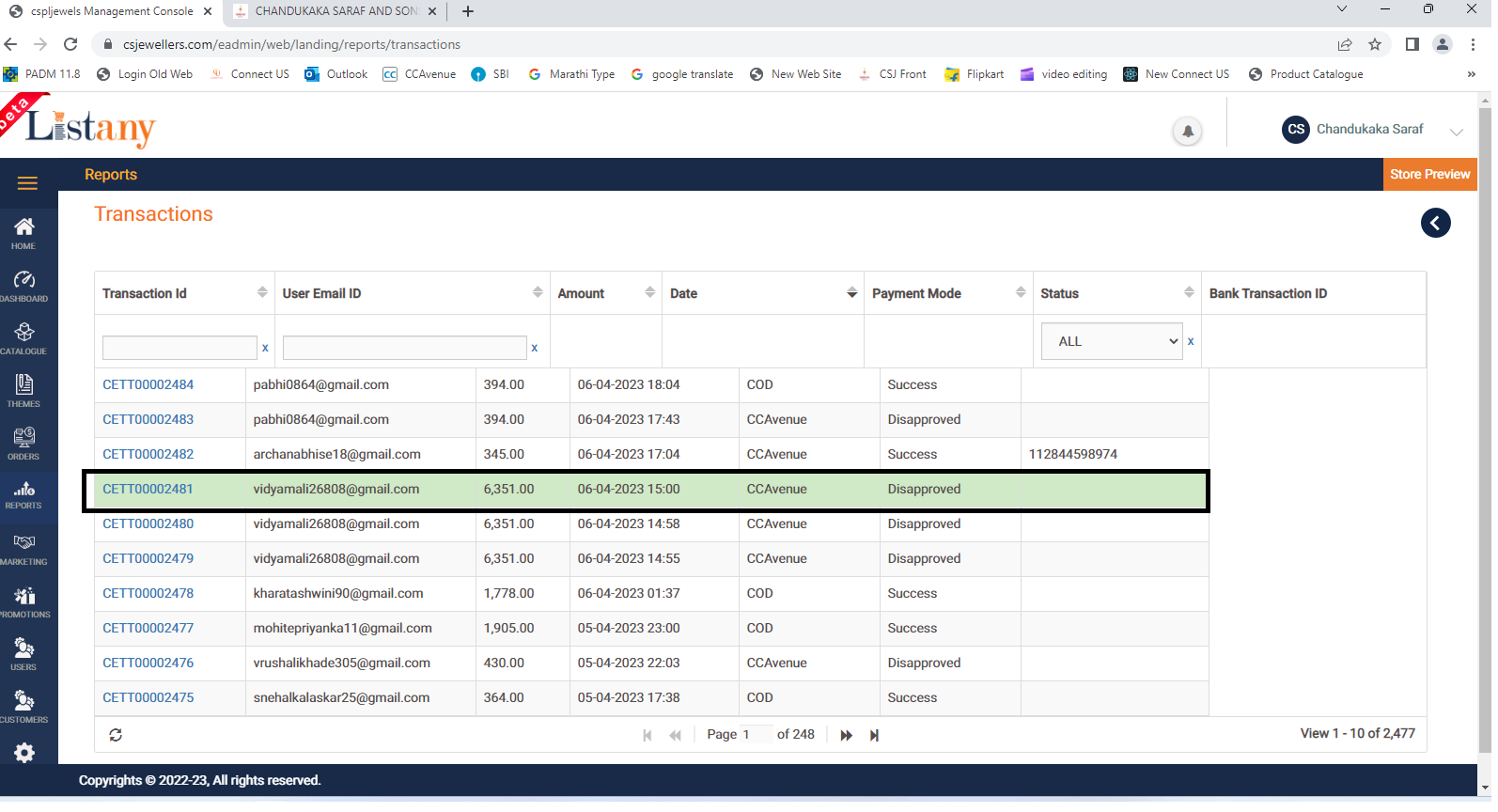
Task: Select the Bank Transaction ID 112844598974 cell
Action: (1115, 454)
